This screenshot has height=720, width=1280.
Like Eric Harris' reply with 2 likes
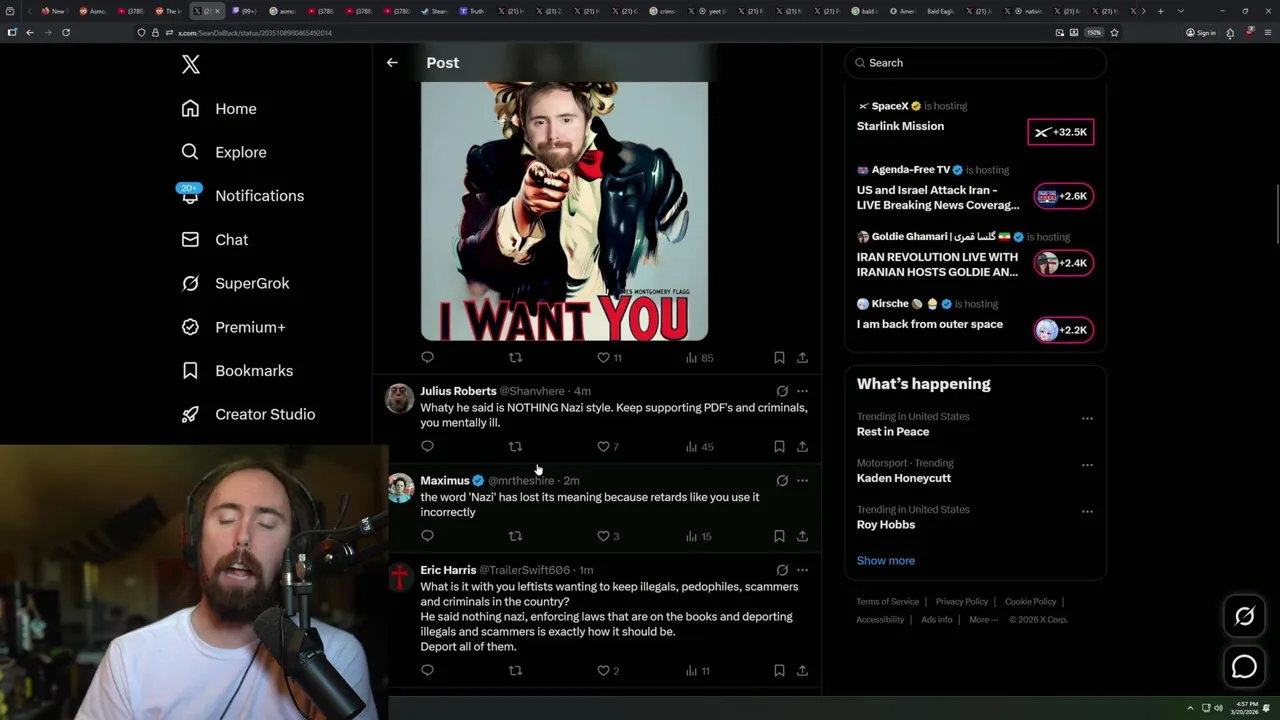tap(608, 671)
